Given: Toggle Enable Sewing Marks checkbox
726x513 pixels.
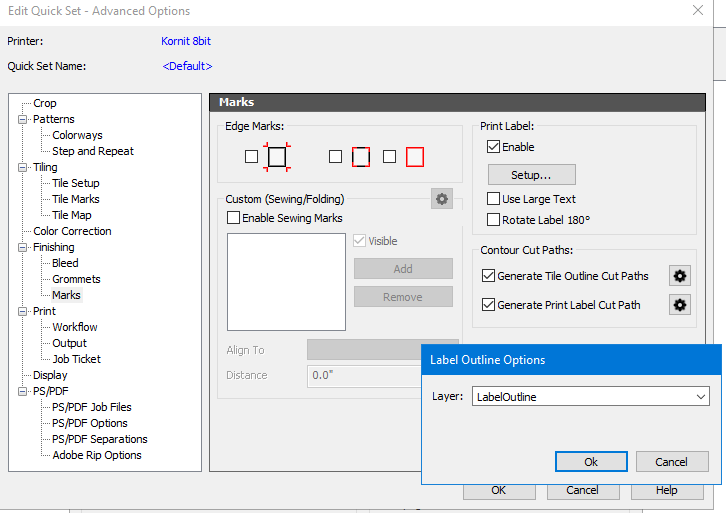Looking at the screenshot, I should coord(234,218).
